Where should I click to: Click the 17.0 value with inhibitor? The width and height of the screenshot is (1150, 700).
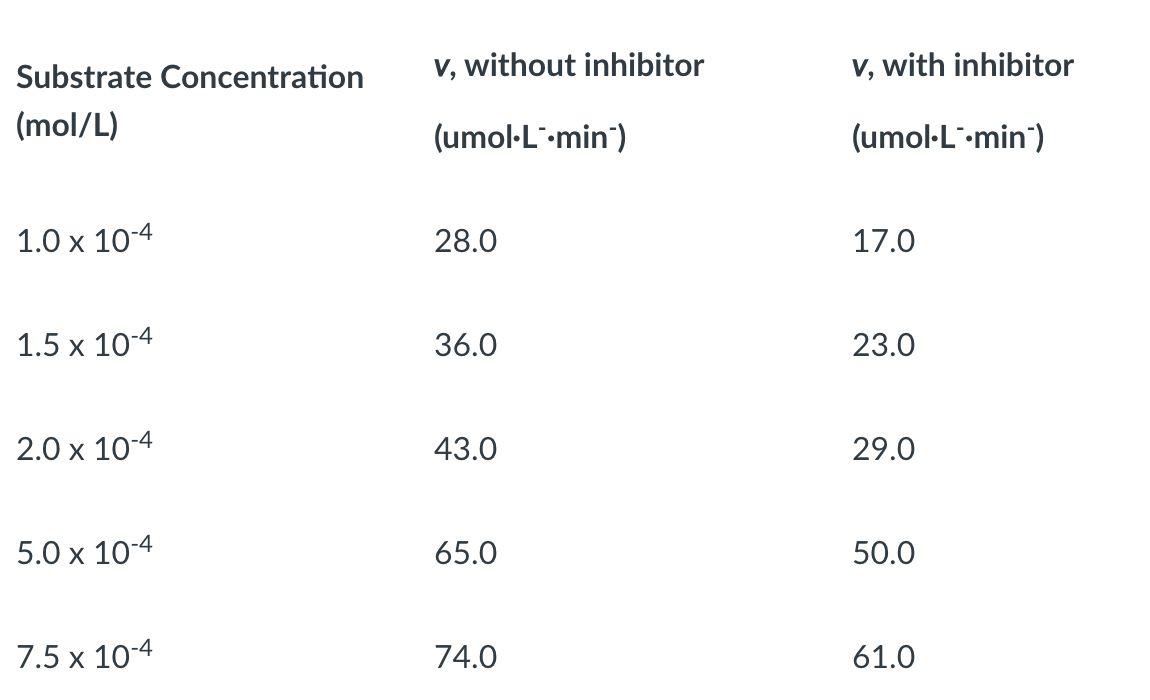(883, 242)
